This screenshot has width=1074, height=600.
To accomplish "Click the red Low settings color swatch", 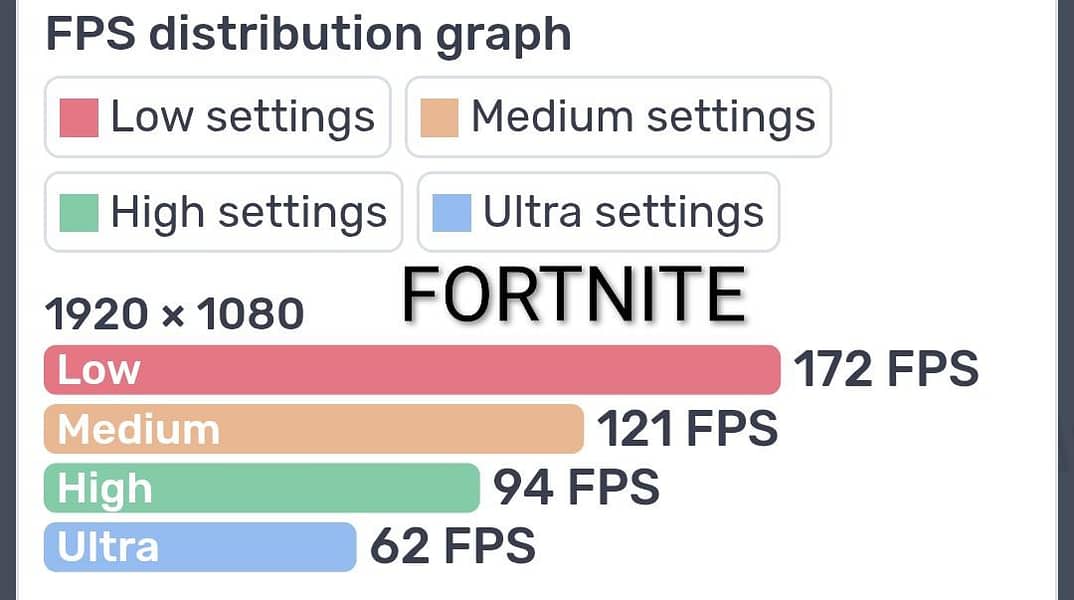I will tap(79, 117).
